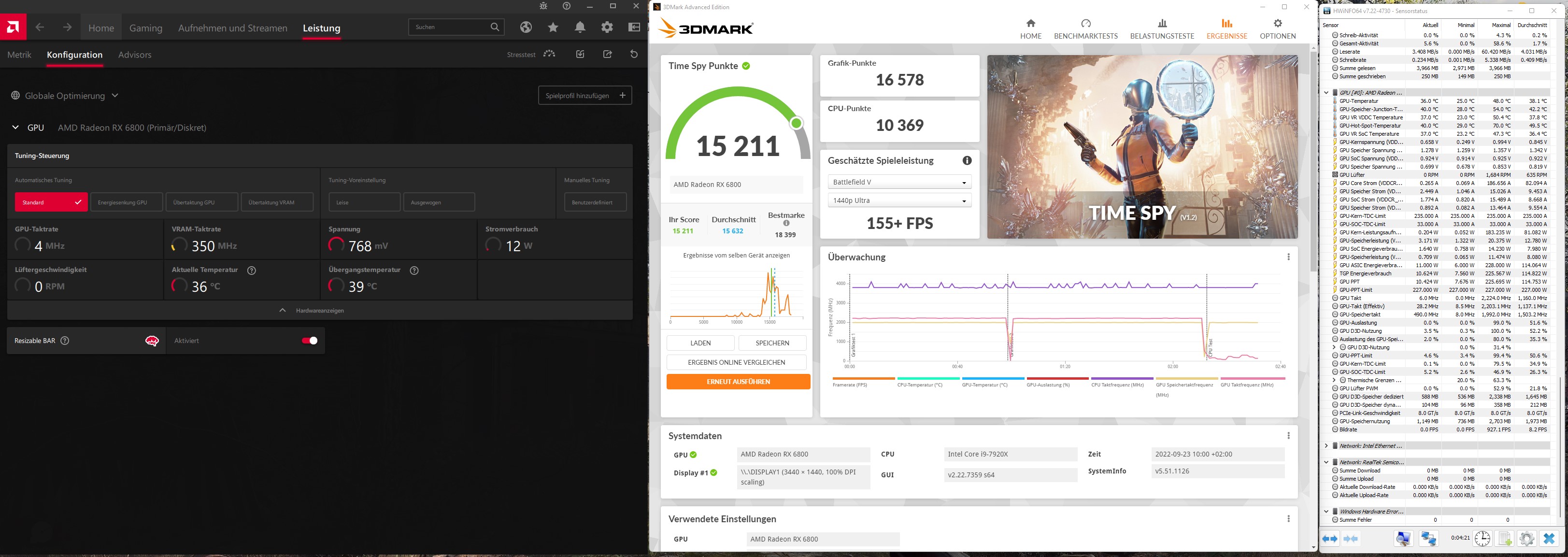The image size is (1568, 557).
Task: Select the Standard automatic tuning option
Action: click(51, 202)
